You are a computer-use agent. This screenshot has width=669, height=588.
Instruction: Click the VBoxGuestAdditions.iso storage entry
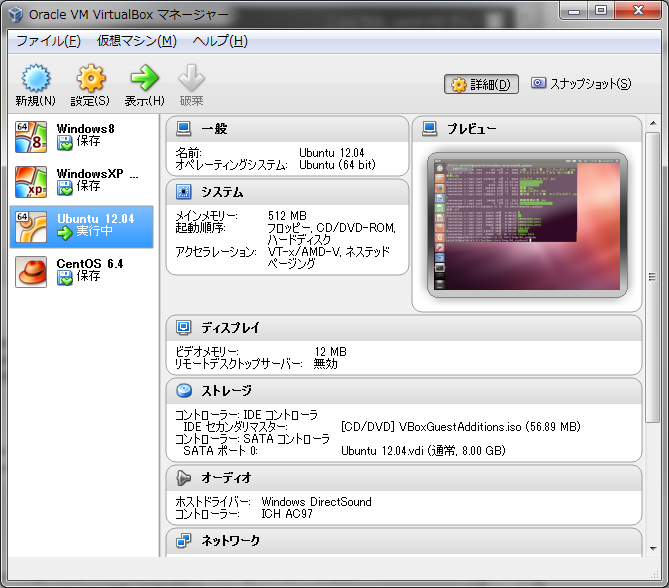(x=461, y=427)
